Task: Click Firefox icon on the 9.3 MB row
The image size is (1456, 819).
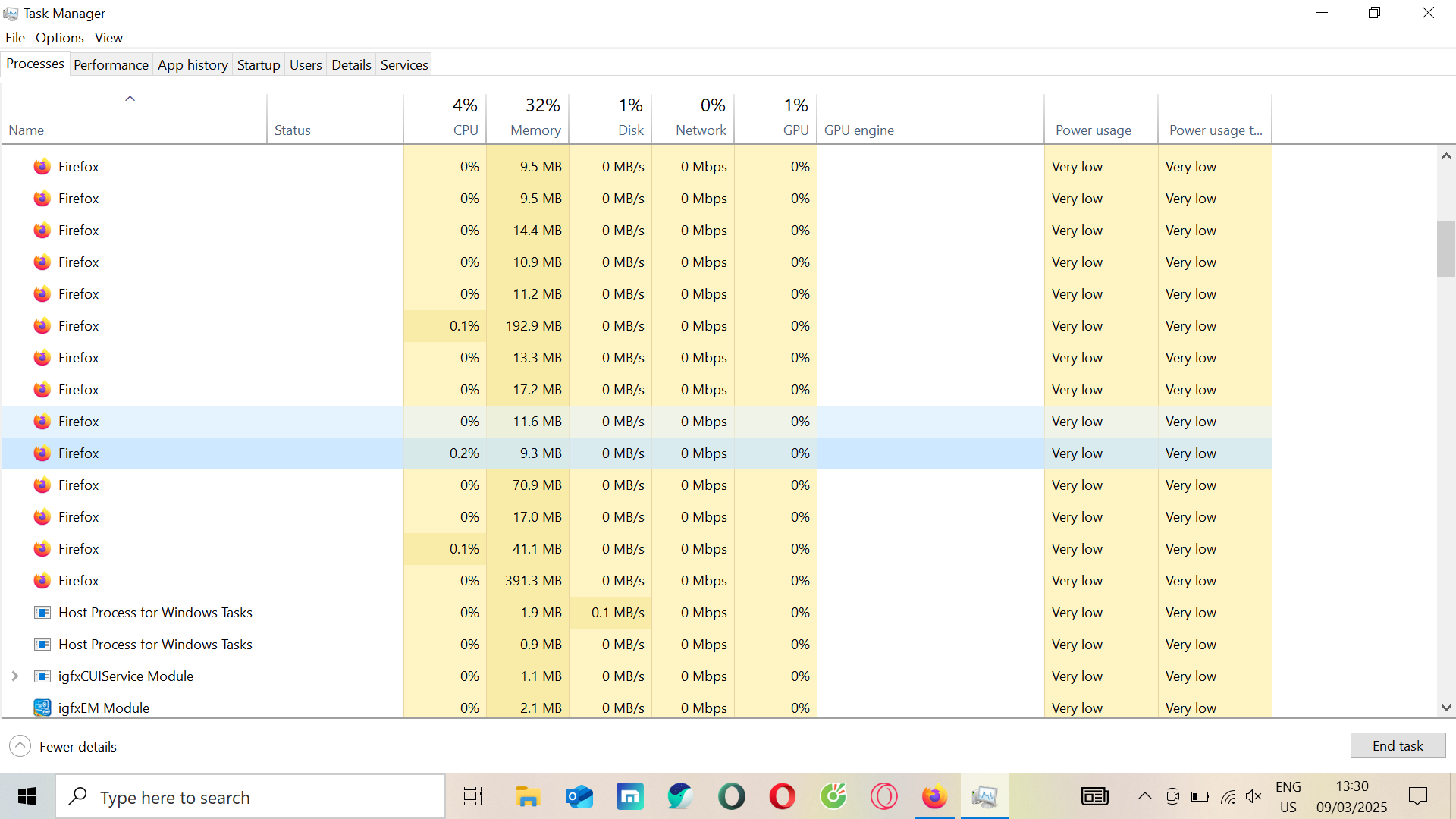Action: pyautogui.click(x=42, y=453)
